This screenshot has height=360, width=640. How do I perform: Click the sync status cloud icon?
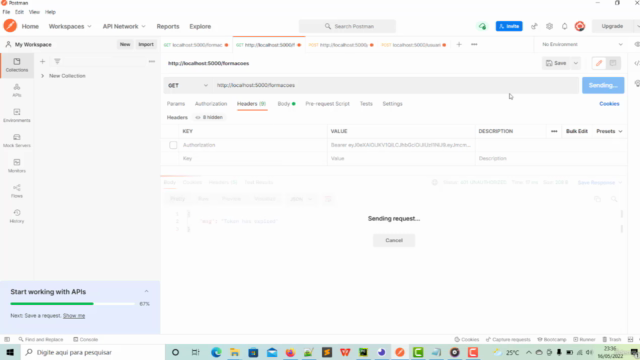pyautogui.click(x=482, y=26)
